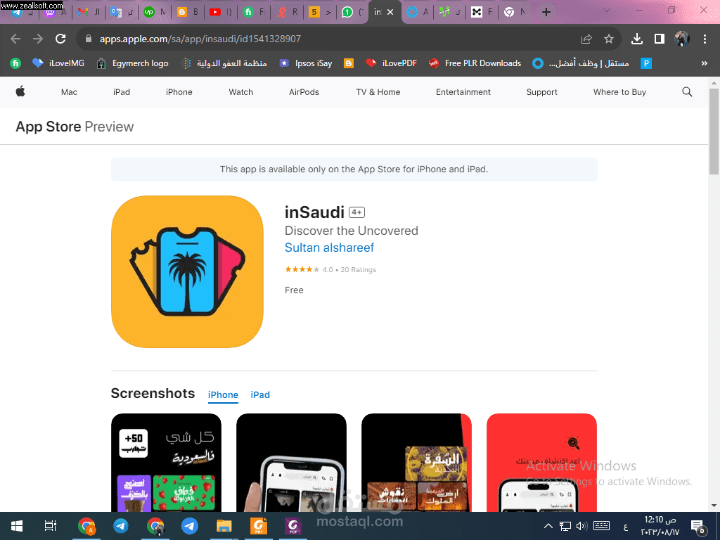Click the inSaudi app icon image
This screenshot has width=720, height=540.
(x=187, y=271)
